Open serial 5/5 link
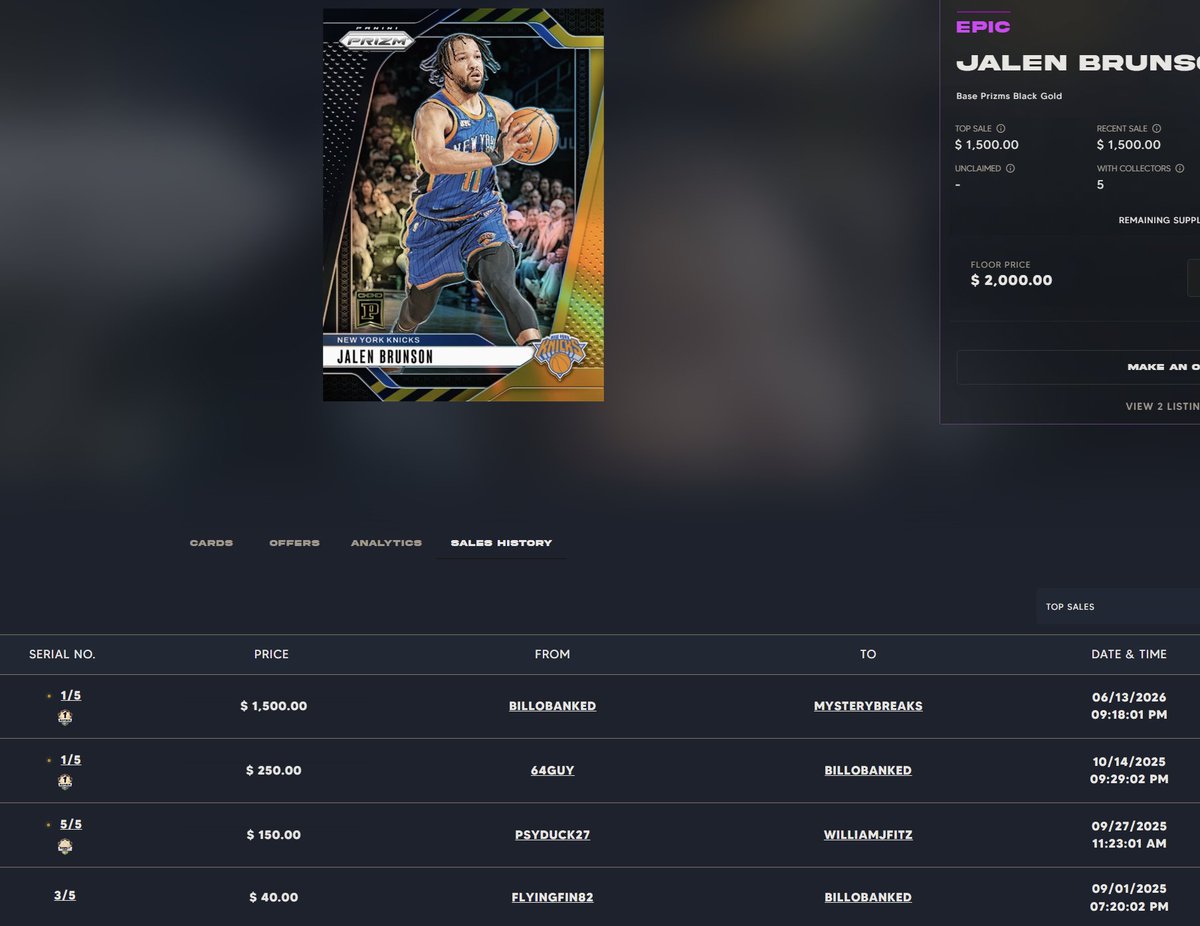The image size is (1200, 926). 70,824
